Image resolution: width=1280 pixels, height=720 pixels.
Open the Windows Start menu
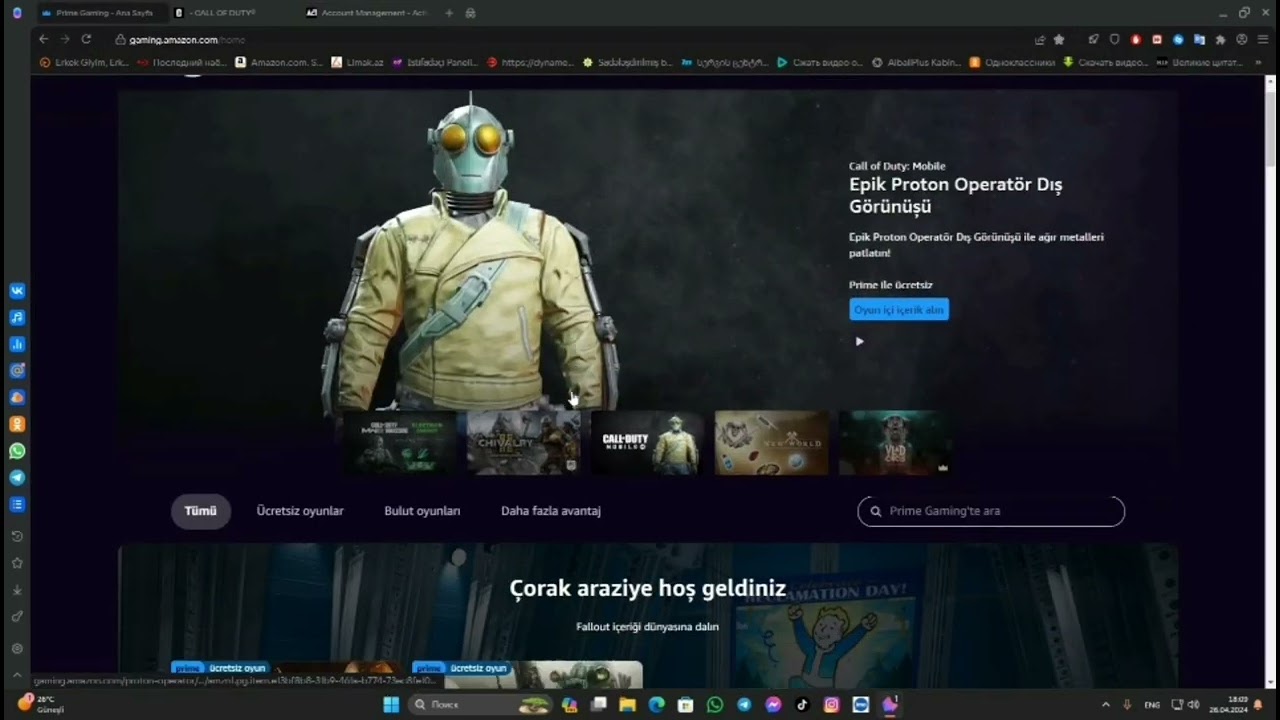click(391, 705)
